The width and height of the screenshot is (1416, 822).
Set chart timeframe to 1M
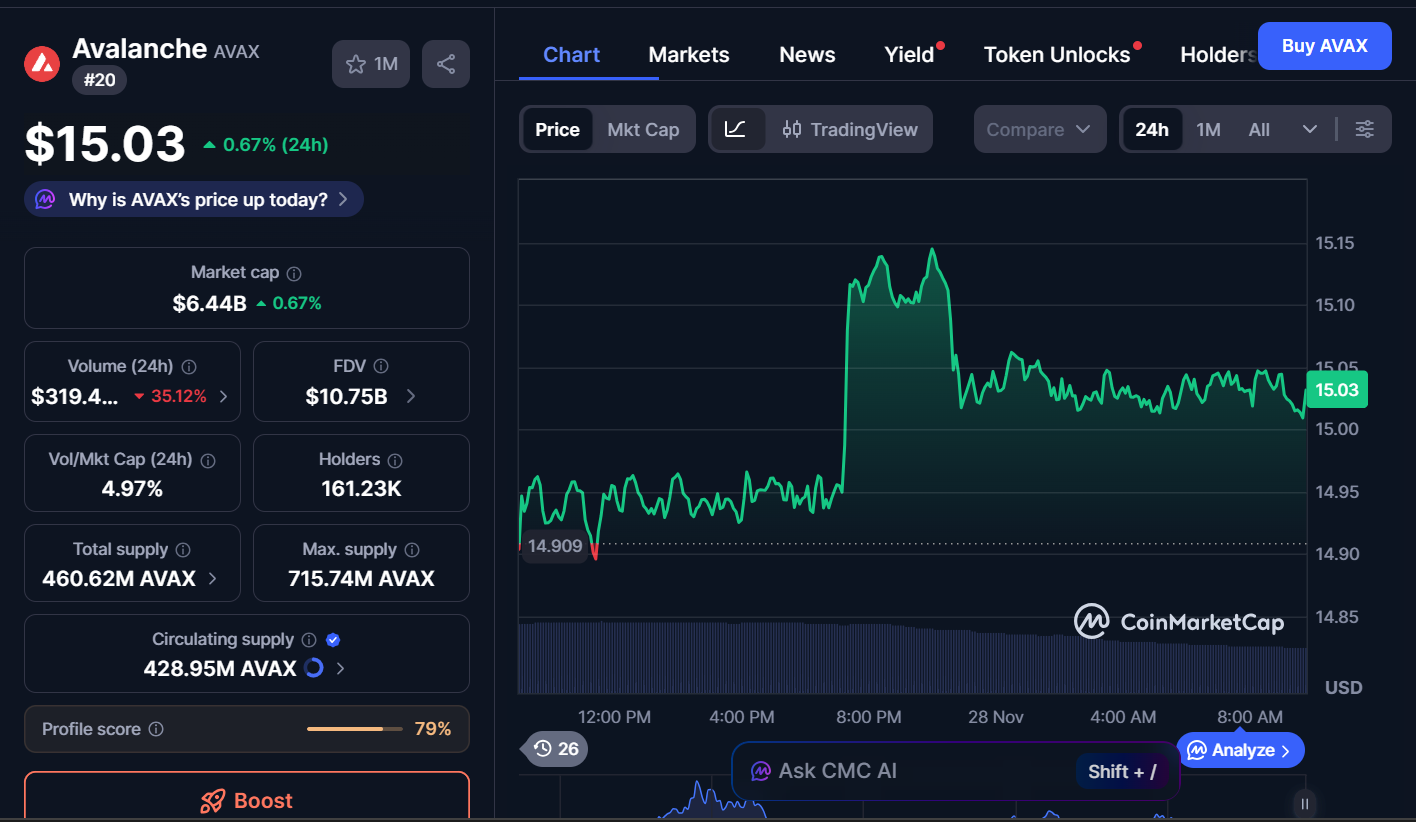(1208, 129)
